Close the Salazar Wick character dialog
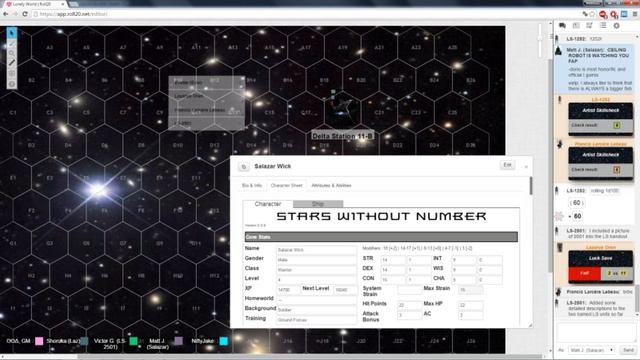640x360 pixels. click(526, 167)
